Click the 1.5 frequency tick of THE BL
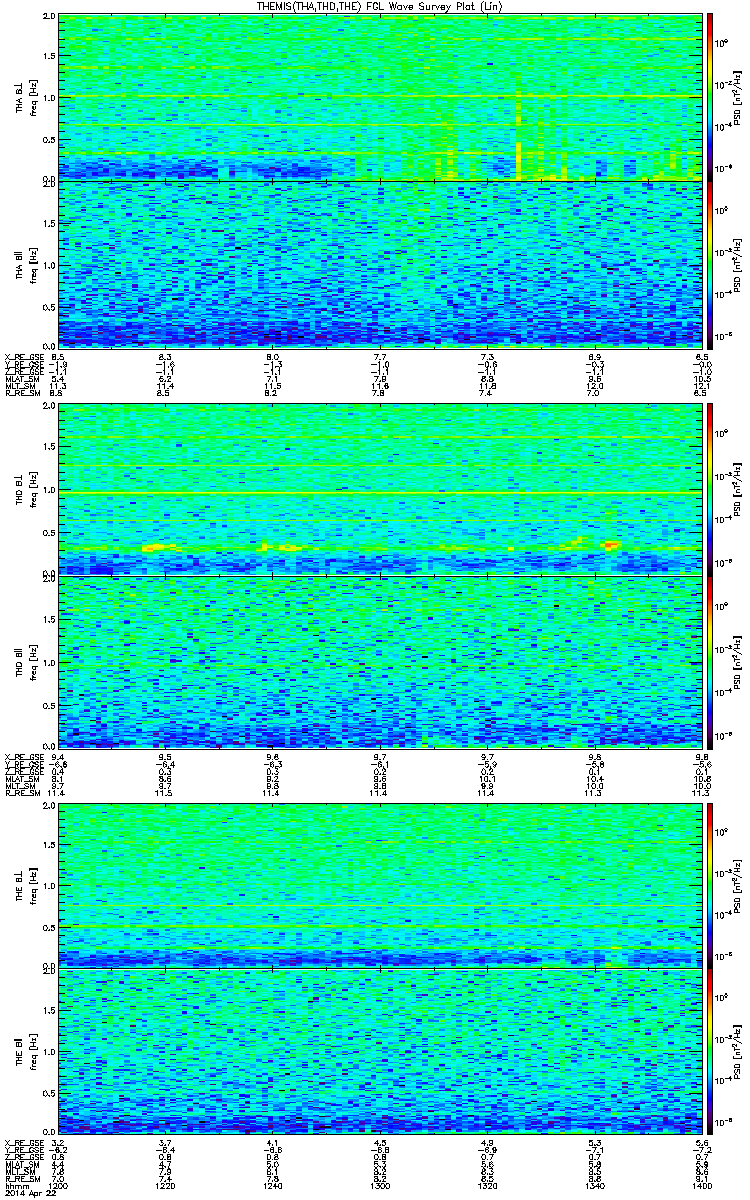 pos(49,843)
